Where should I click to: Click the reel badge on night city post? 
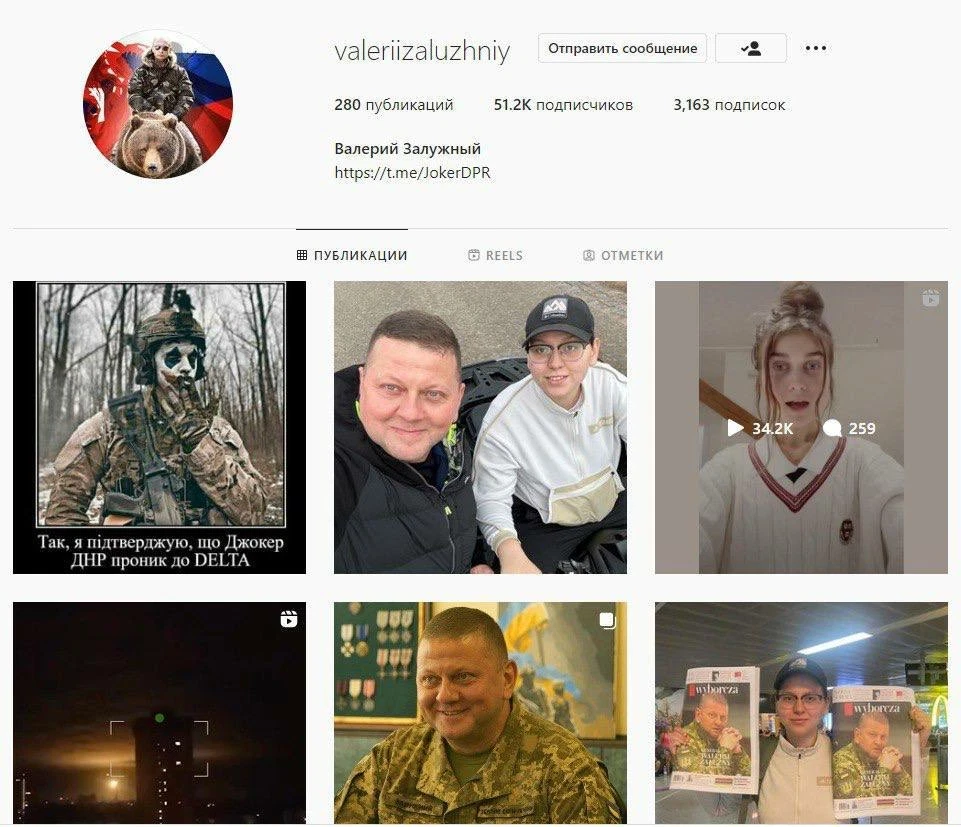289,619
